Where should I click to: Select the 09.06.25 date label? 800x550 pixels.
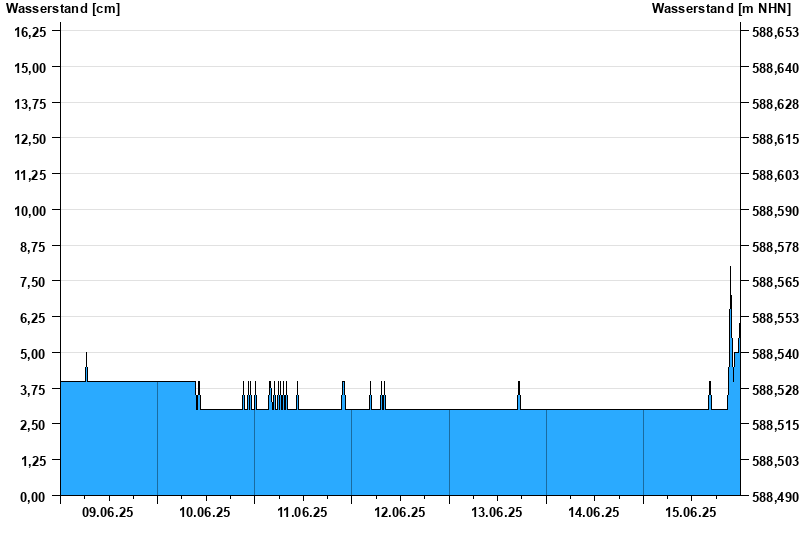coord(108,512)
